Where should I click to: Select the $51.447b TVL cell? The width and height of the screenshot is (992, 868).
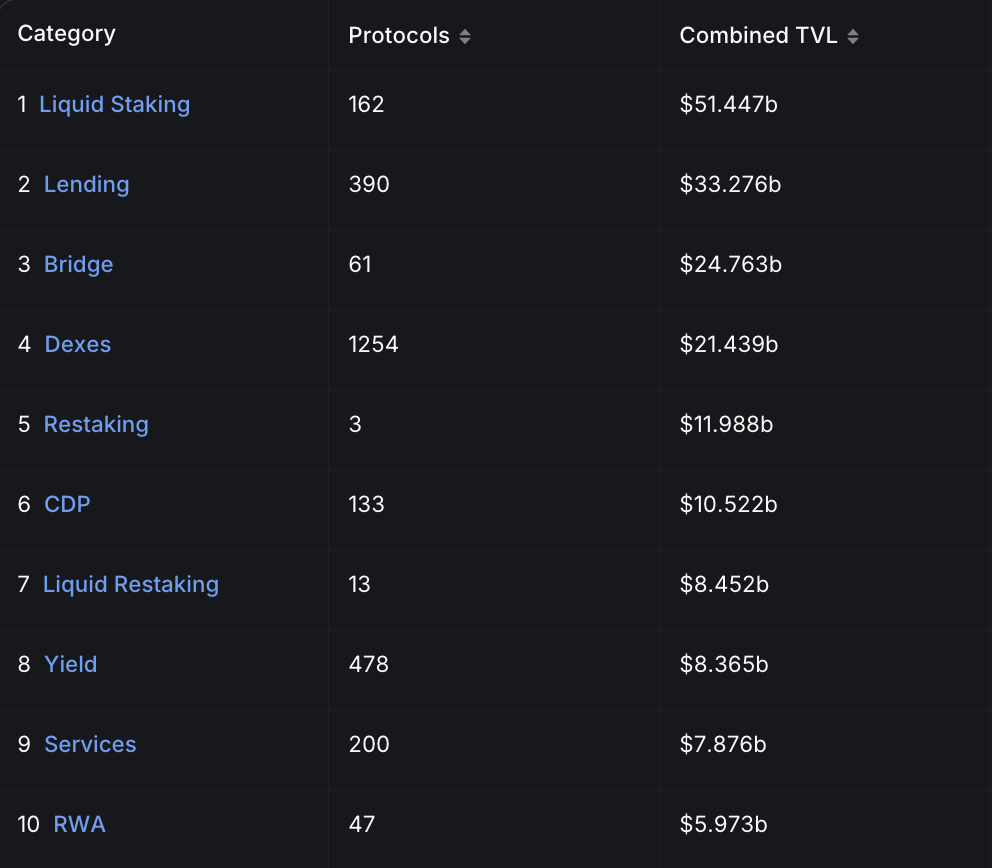(x=728, y=104)
